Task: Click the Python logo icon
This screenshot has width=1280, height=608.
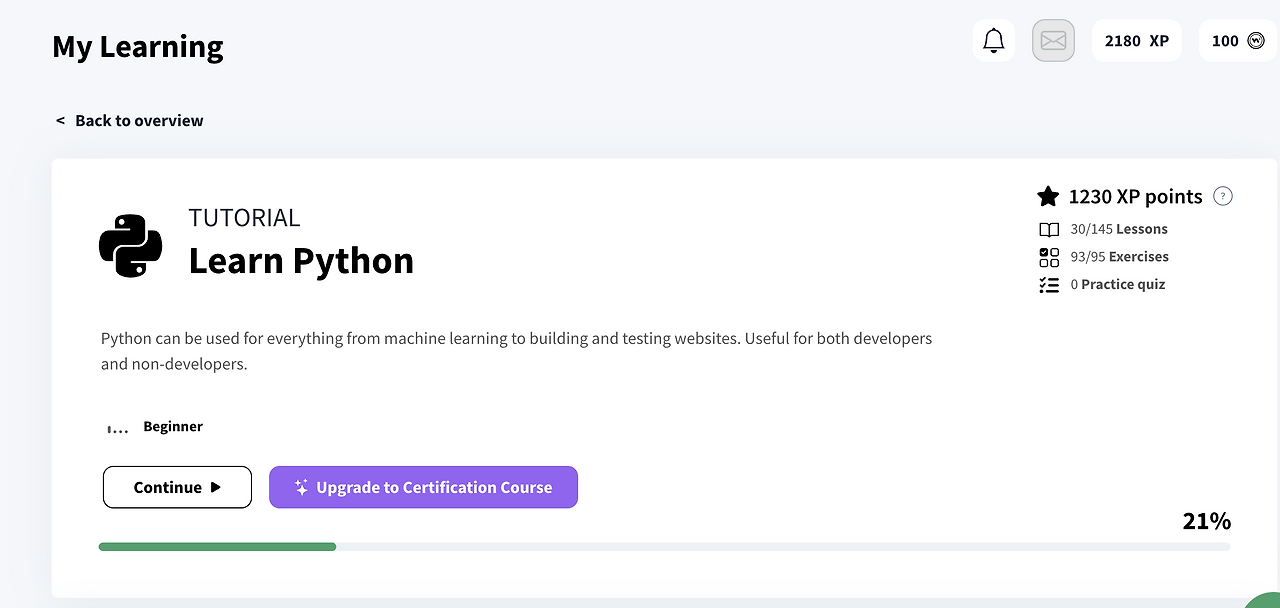Action: pyautogui.click(x=131, y=245)
